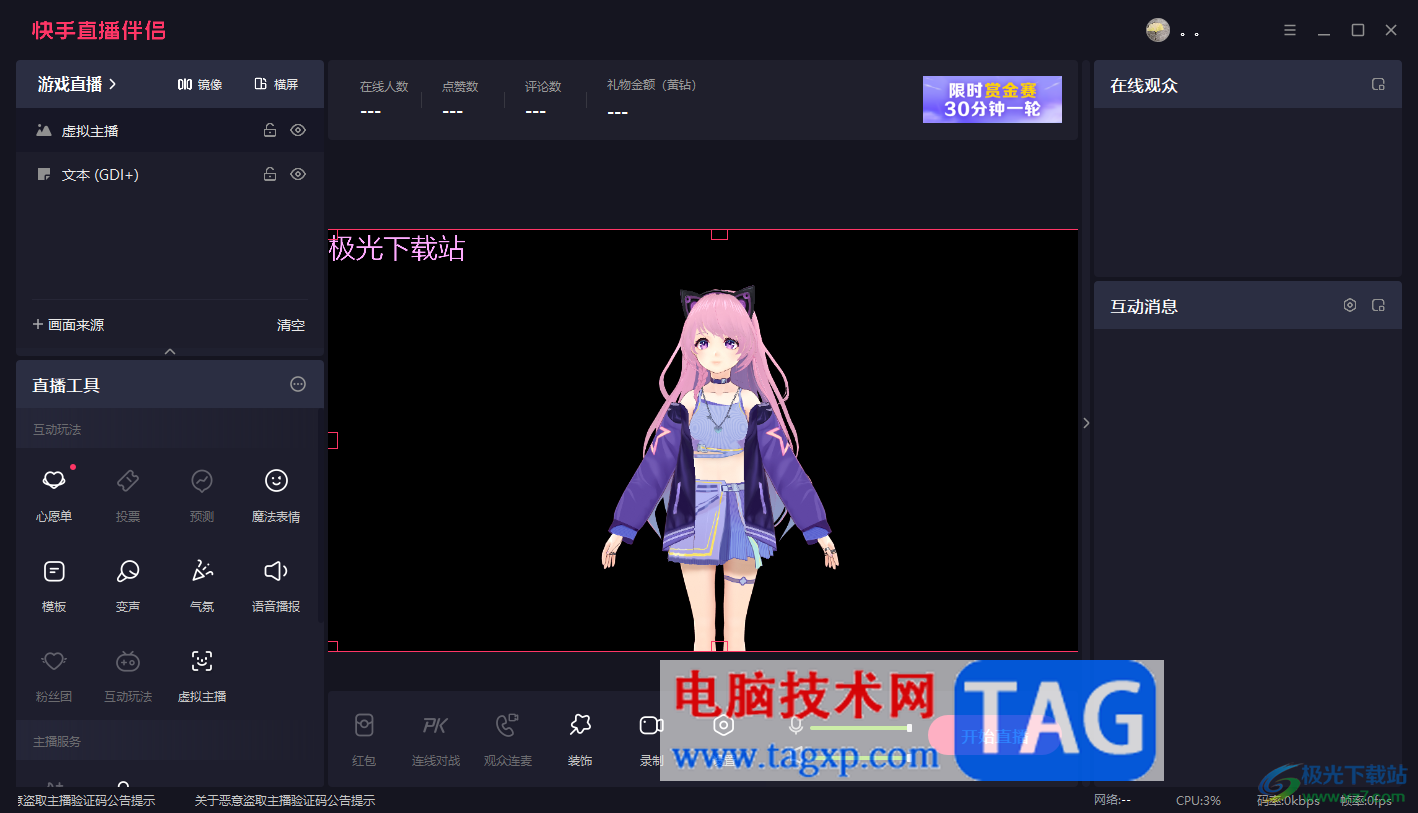Click the 互动玩法 section label
1418x813 pixels.
[x=57, y=430]
